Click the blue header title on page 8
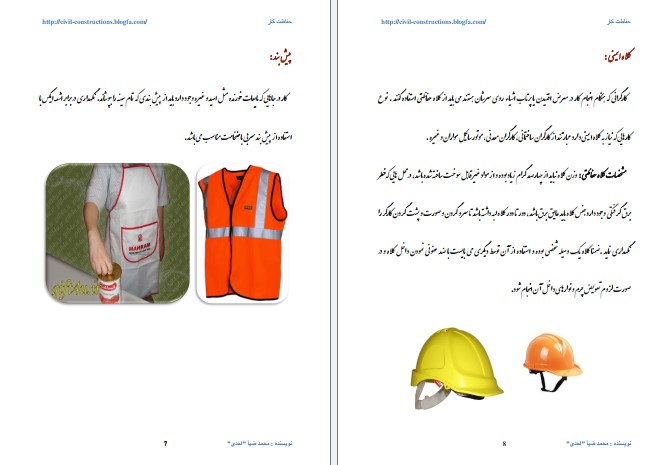 tap(619, 21)
